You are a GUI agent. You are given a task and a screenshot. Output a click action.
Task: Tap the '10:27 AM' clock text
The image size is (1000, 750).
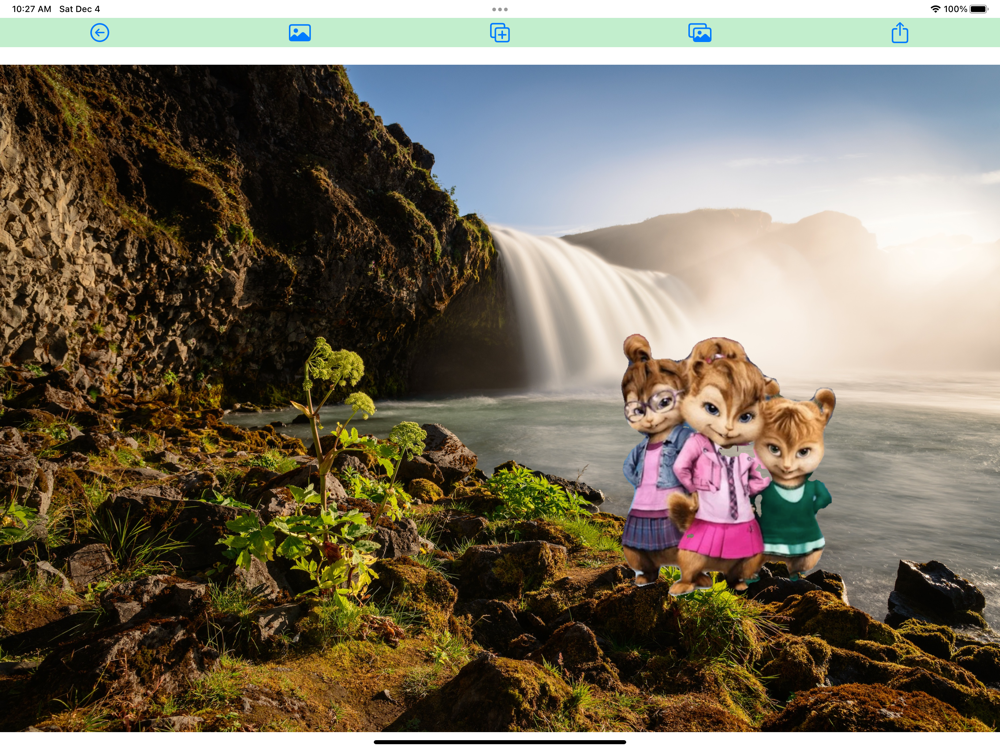click(x=32, y=9)
